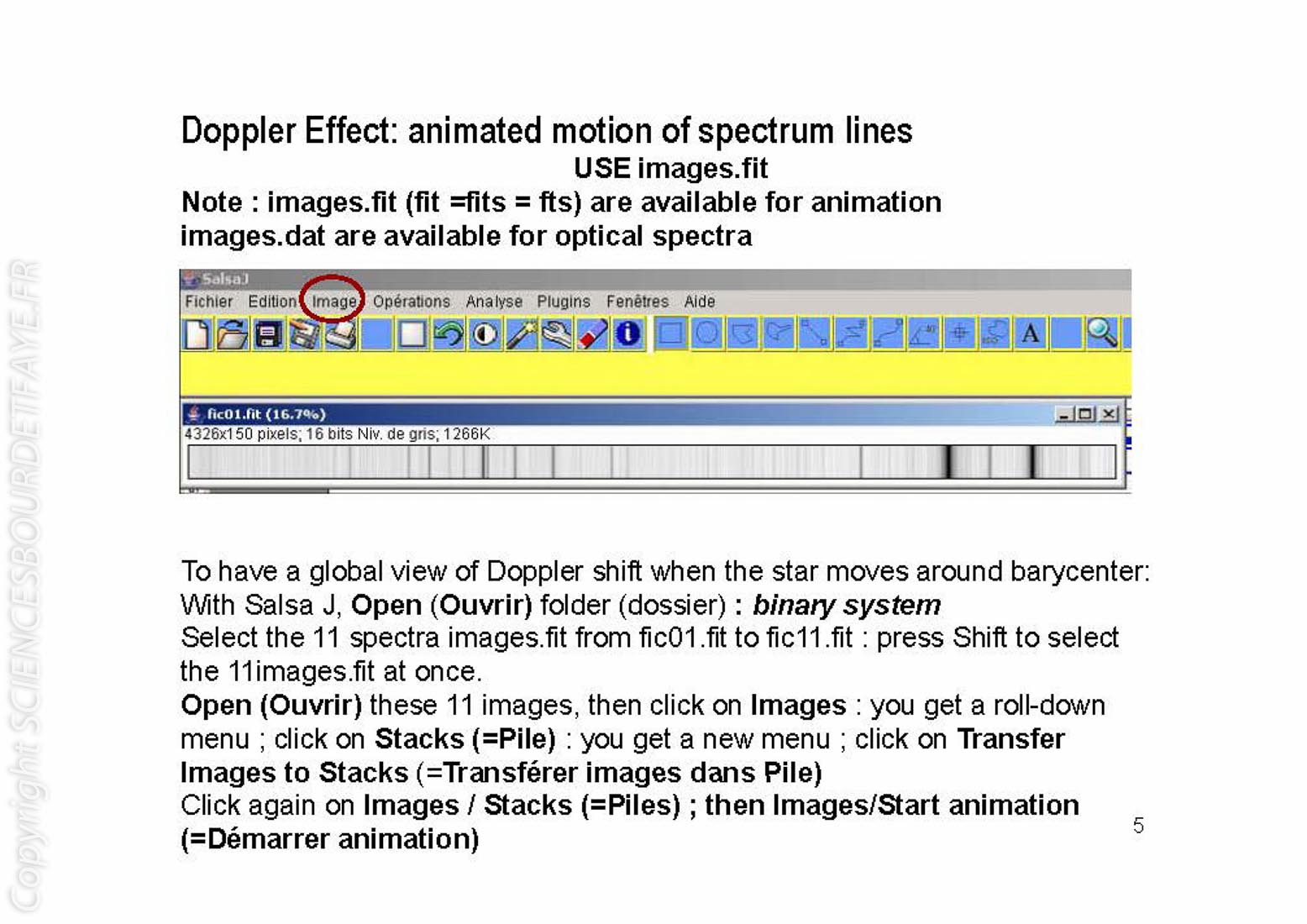The height and width of the screenshot is (924, 1307).
Task: Select the text tool A icon
Action: (x=1031, y=334)
